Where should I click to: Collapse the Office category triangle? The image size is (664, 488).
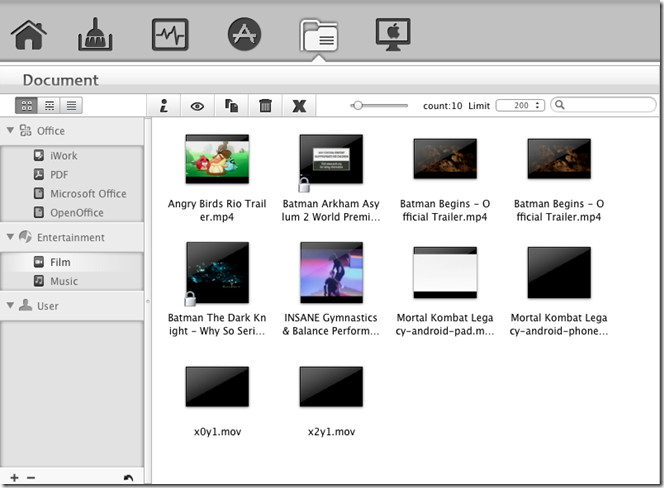[10, 131]
